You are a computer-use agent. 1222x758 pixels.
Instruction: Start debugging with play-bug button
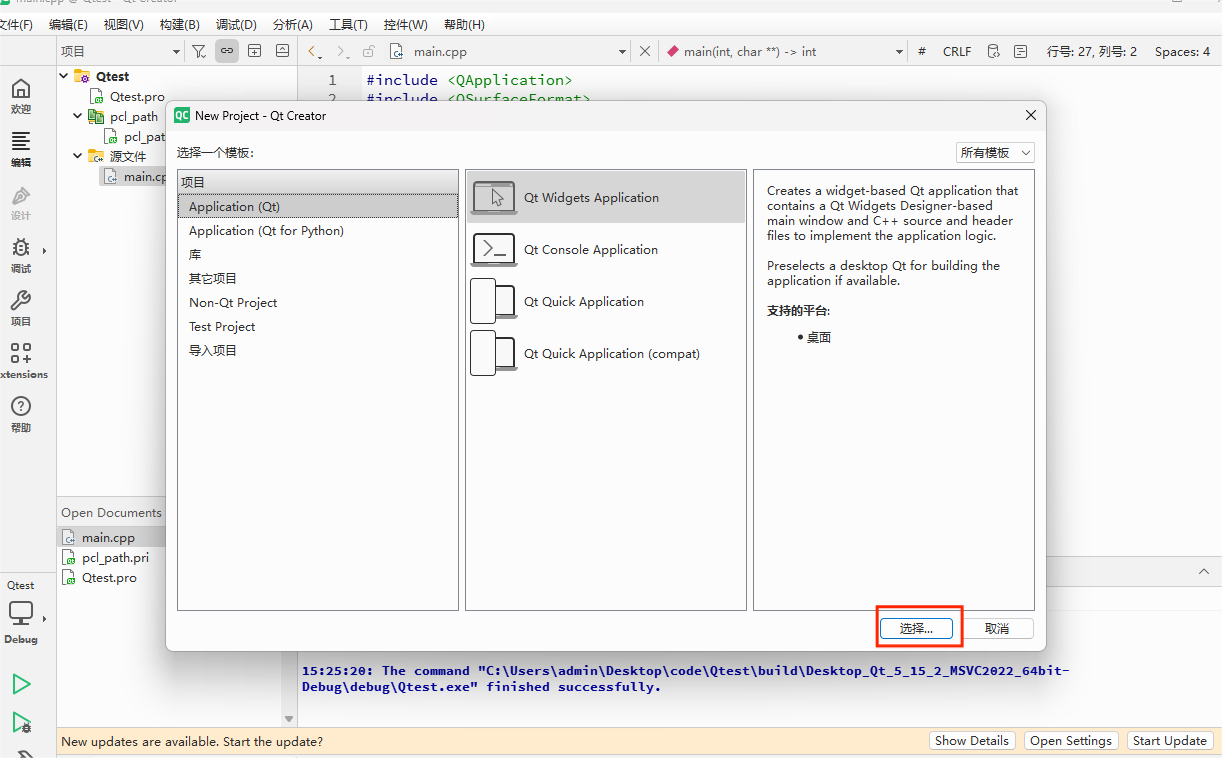point(21,723)
